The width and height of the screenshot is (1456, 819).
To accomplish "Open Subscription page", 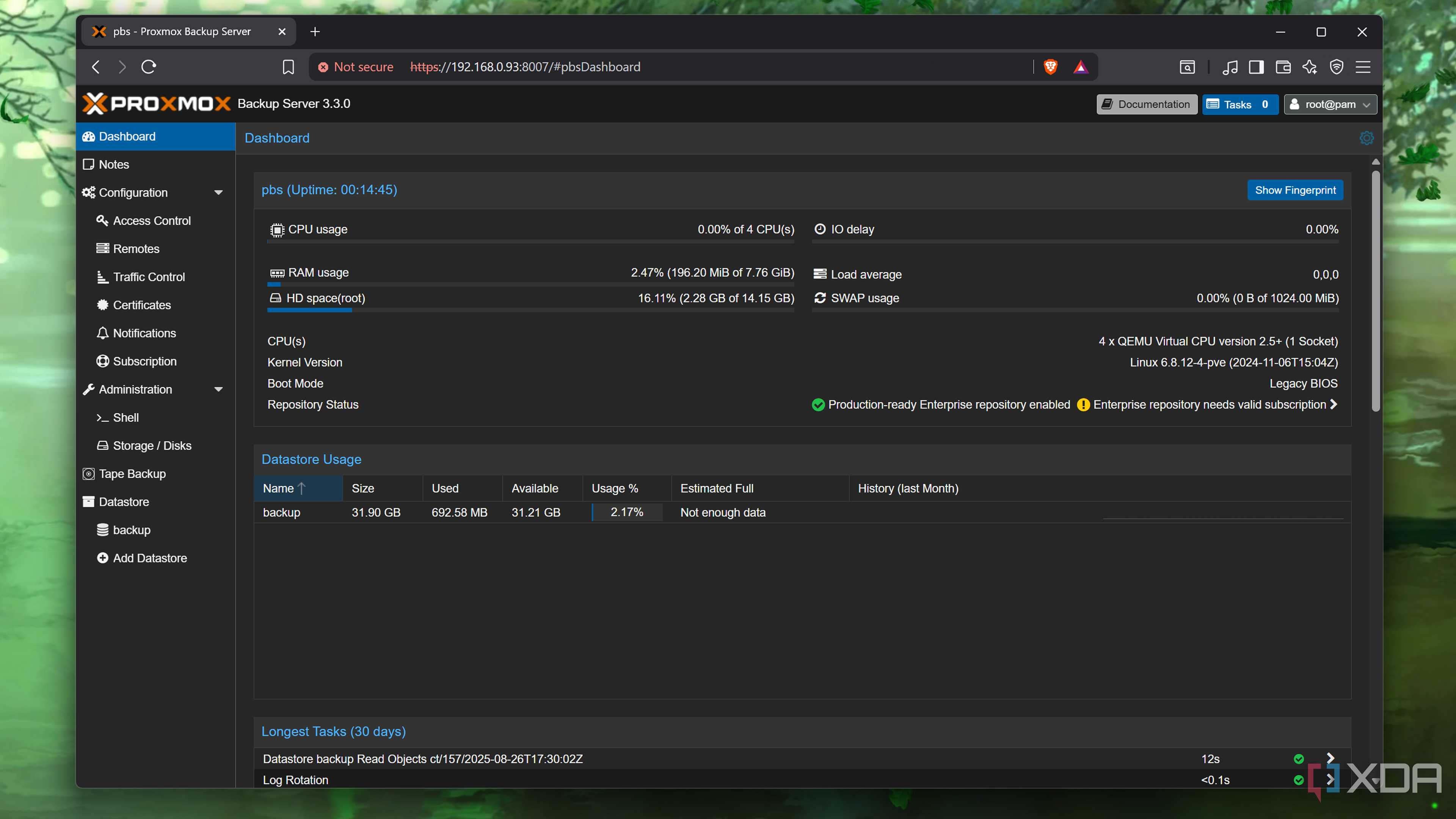I will click(x=155, y=361).
